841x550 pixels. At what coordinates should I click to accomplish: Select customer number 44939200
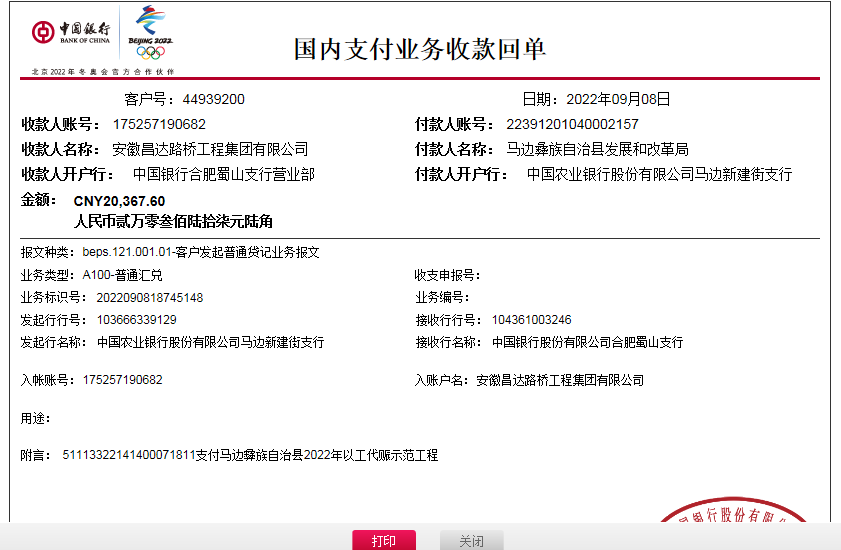pos(213,99)
